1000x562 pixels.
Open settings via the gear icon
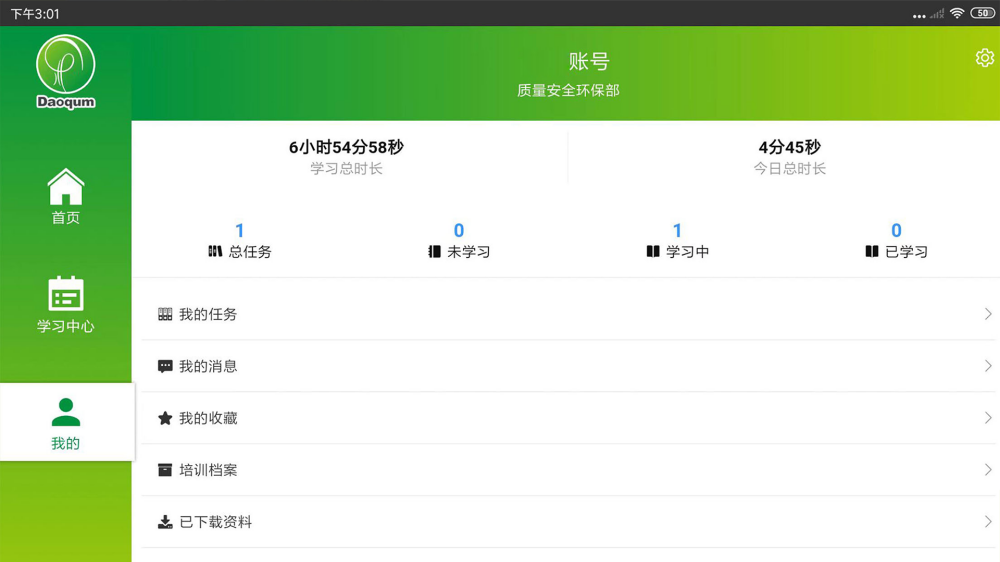tap(985, 58)
